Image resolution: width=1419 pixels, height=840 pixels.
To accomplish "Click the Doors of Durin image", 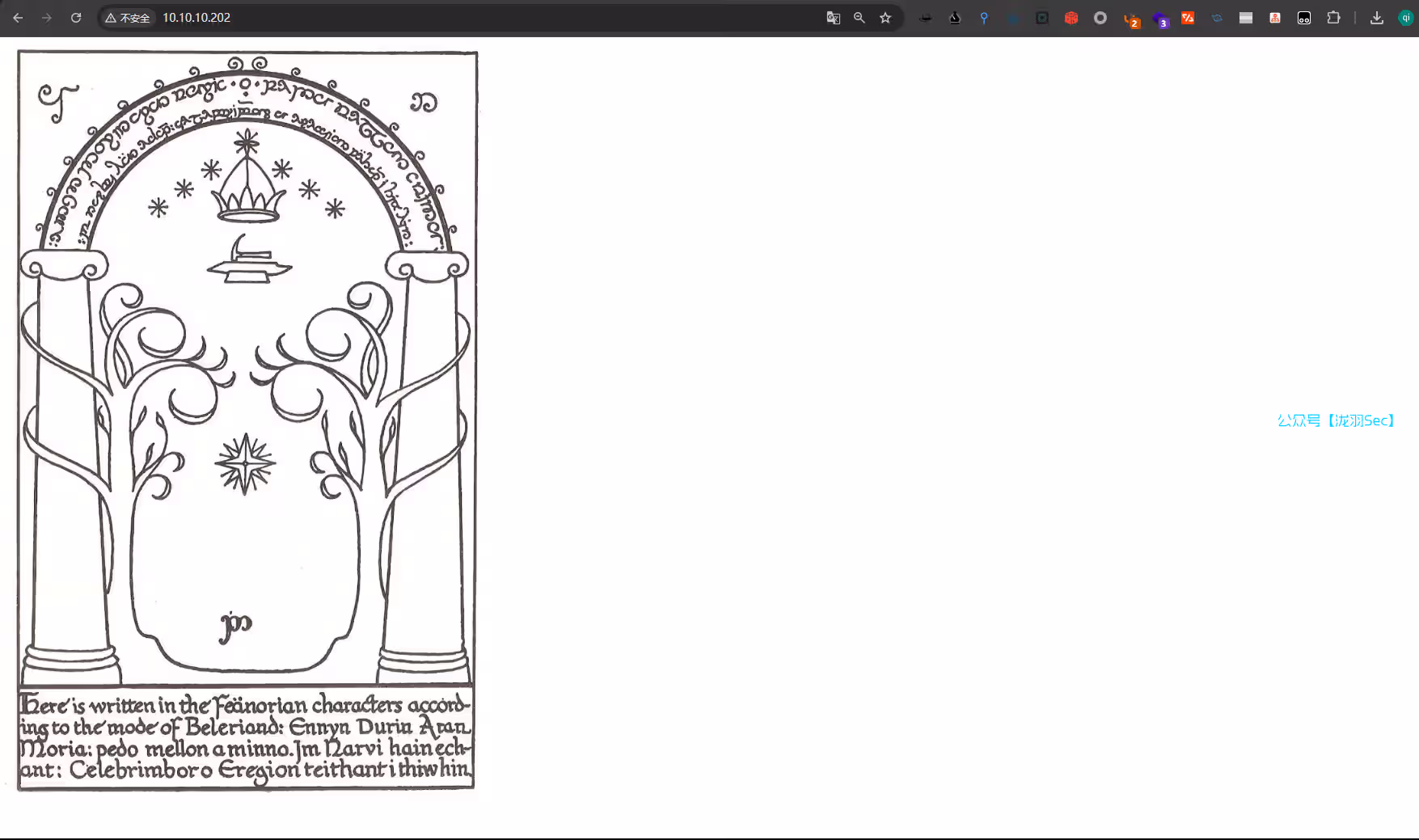I will [x=247, y=420].
